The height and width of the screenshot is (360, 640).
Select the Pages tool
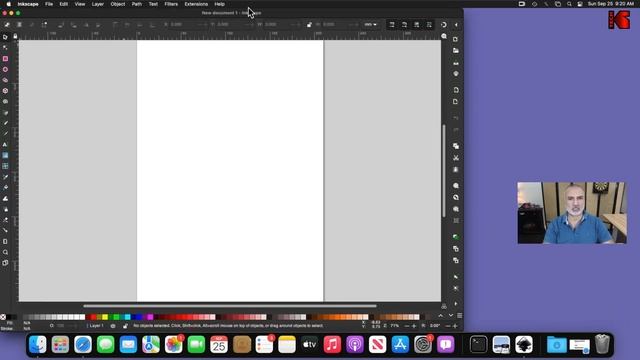click(x=5, y=263)
